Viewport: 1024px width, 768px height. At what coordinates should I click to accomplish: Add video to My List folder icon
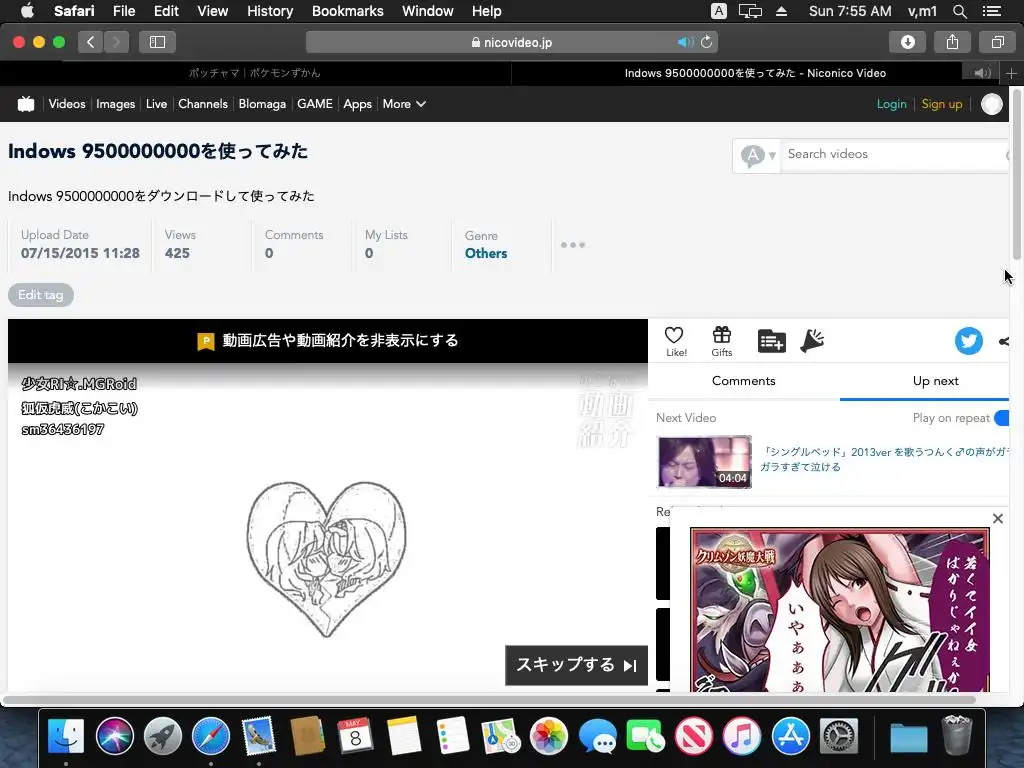click(x=771, y=341)
